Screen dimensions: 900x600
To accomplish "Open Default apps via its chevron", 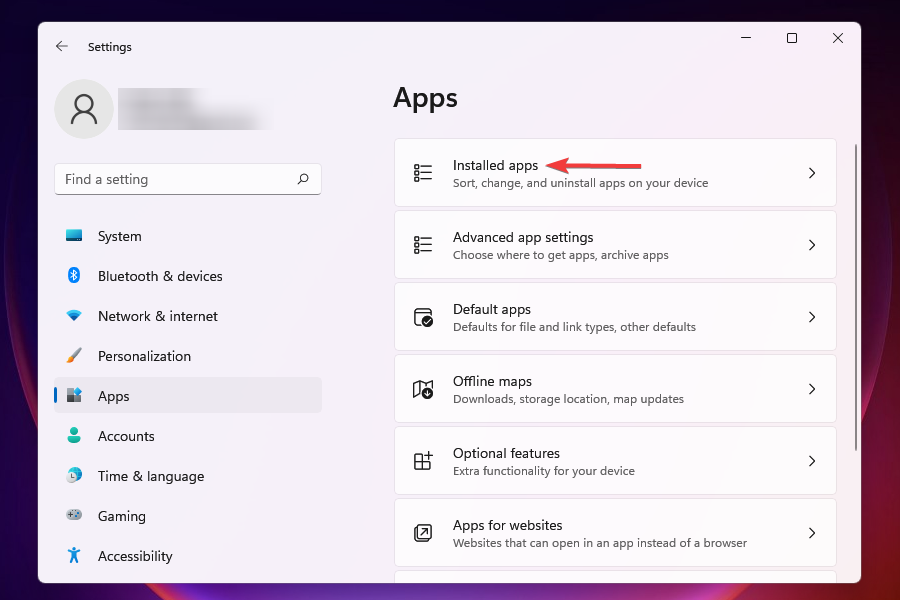I will 812,317.
